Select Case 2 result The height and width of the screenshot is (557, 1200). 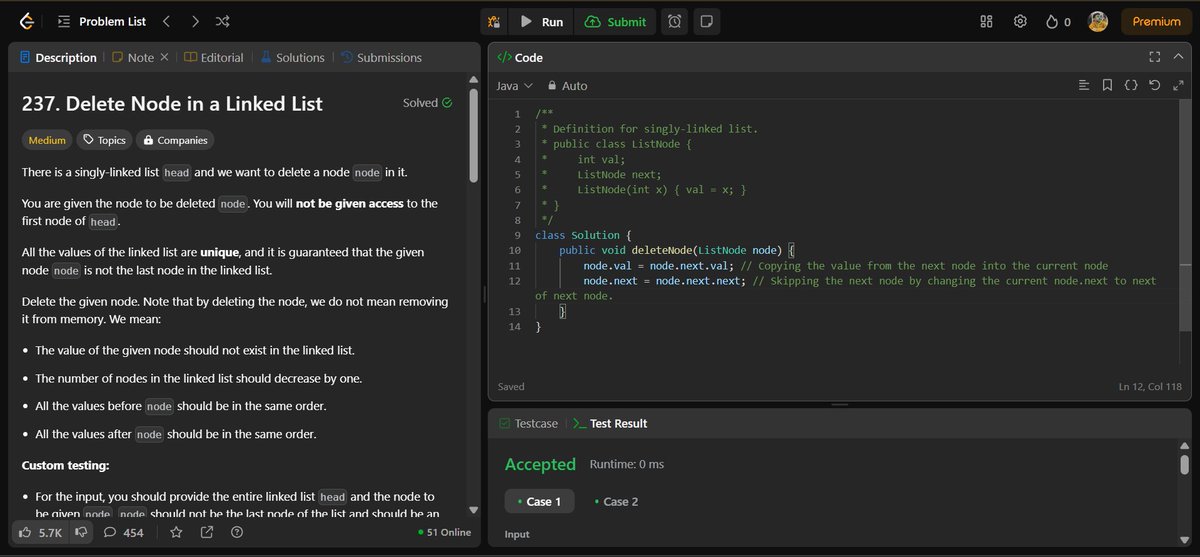coord(616,501)
